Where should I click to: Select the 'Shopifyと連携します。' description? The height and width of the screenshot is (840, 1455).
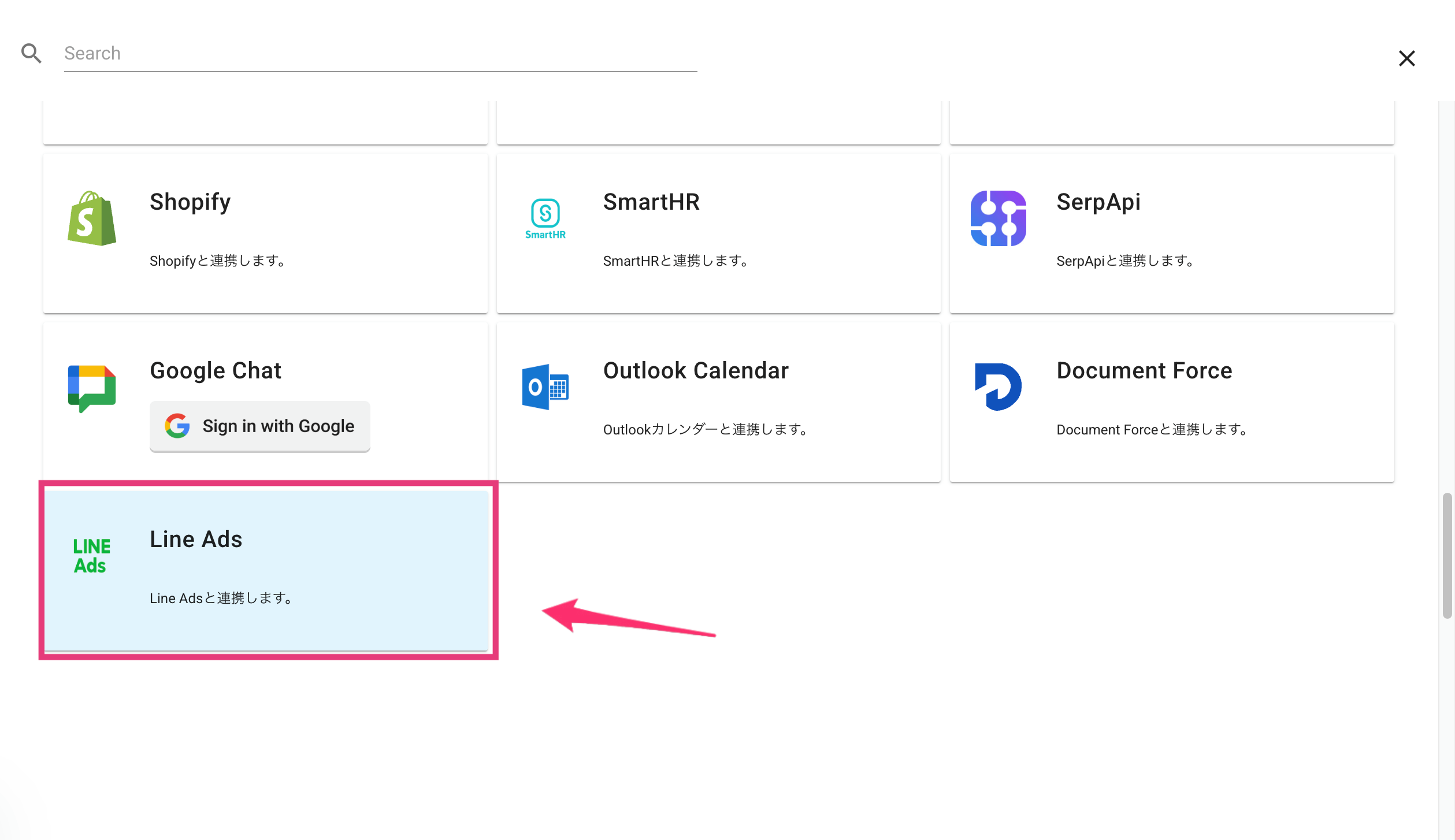[x=218, y=261]
